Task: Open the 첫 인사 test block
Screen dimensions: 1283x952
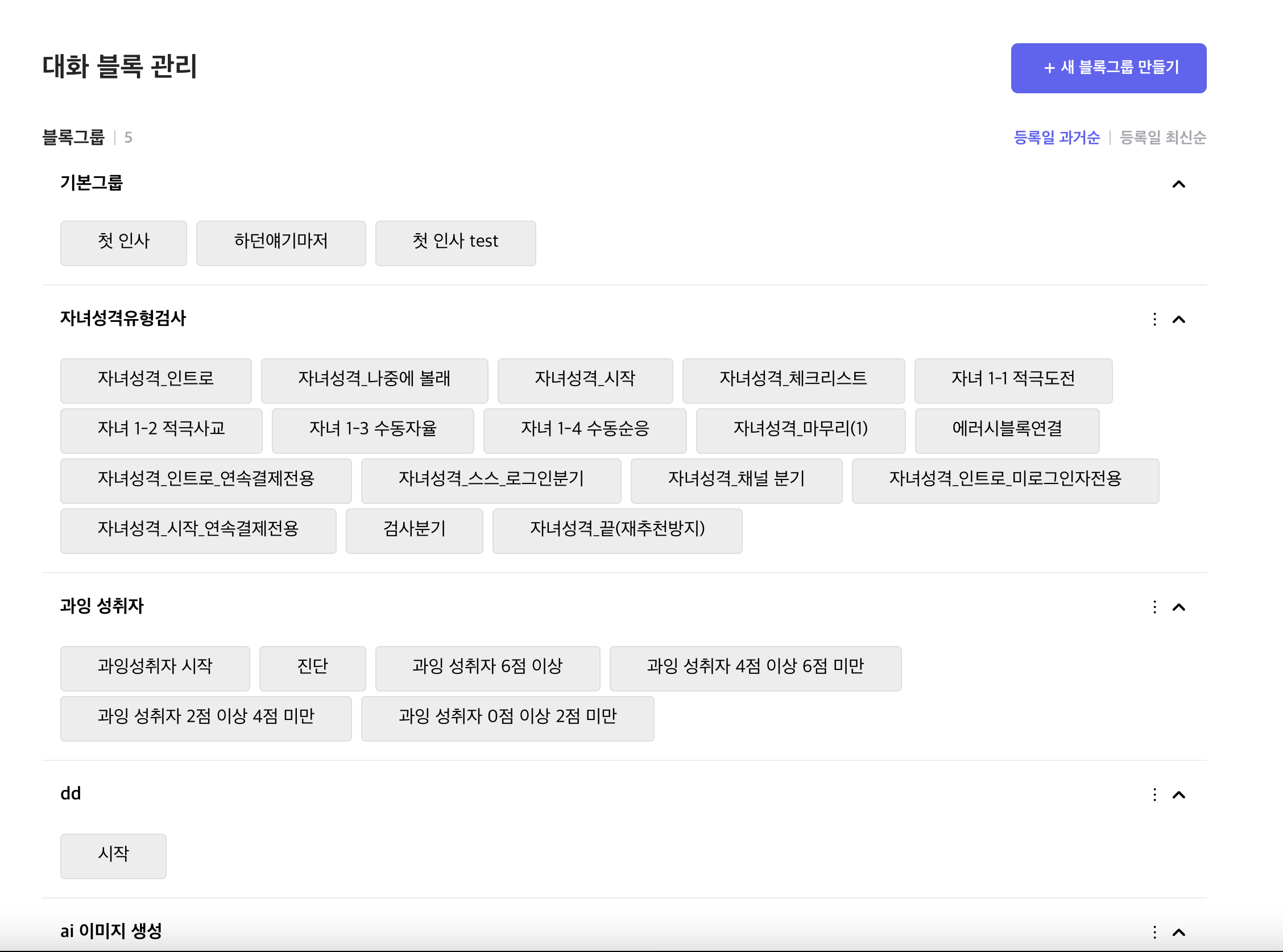Action: click(x=455, y=243)
